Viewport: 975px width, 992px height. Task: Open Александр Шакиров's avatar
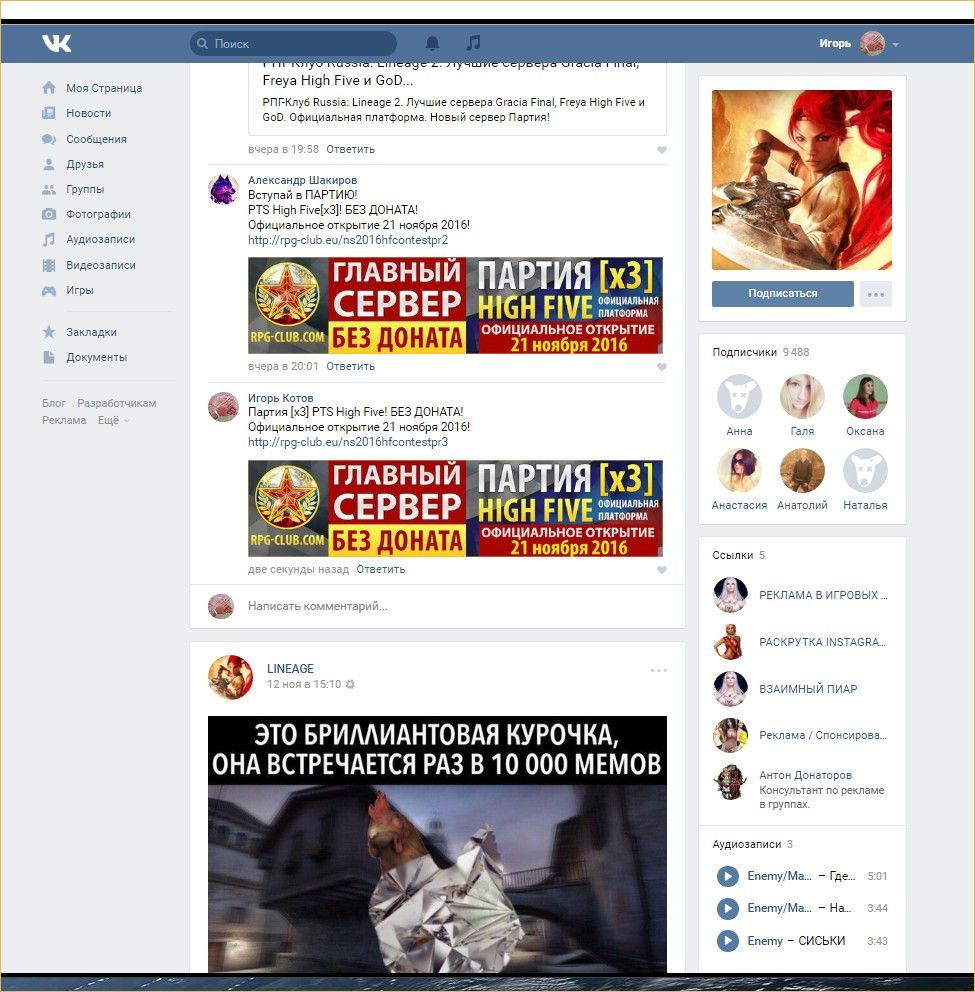(x=223, y=190)
